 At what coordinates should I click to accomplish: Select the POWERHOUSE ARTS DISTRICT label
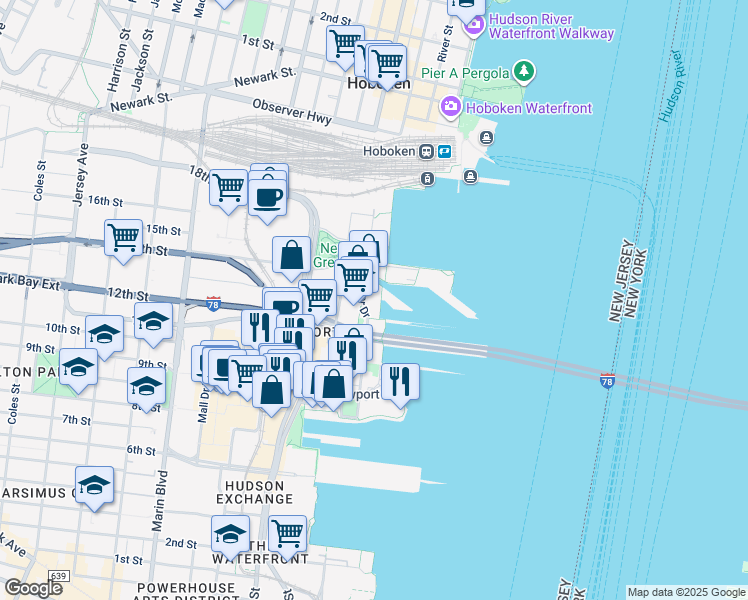pyautogui.click(x=186, y=591)
